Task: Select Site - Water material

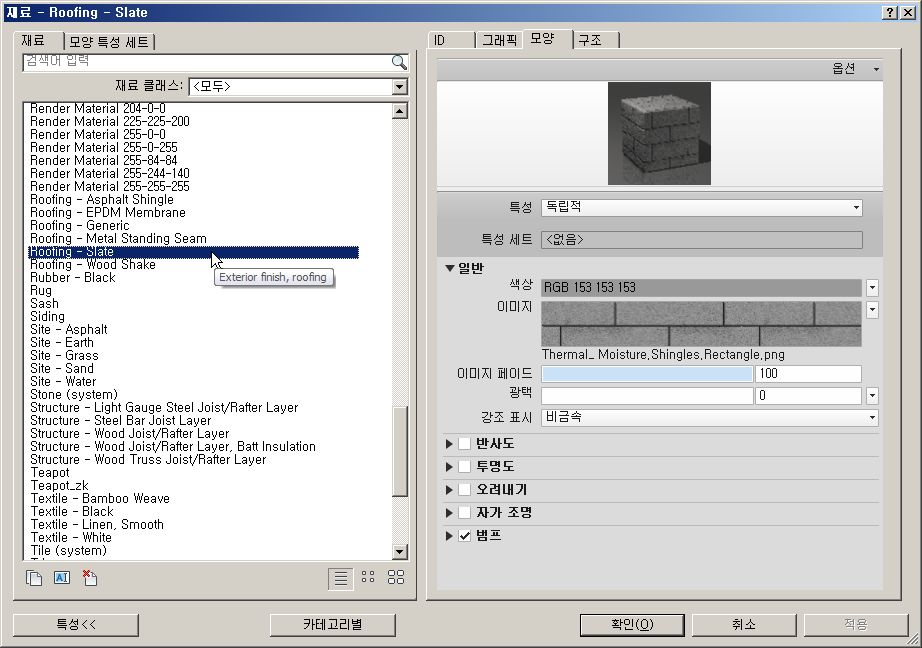Action: pos(63,382)
